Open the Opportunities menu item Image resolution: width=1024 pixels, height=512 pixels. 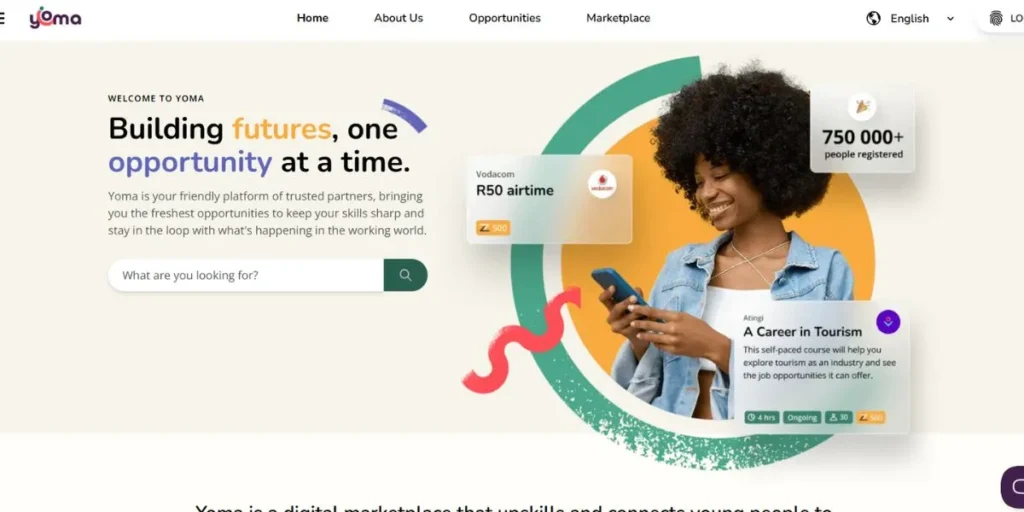(x=505, y=18)
